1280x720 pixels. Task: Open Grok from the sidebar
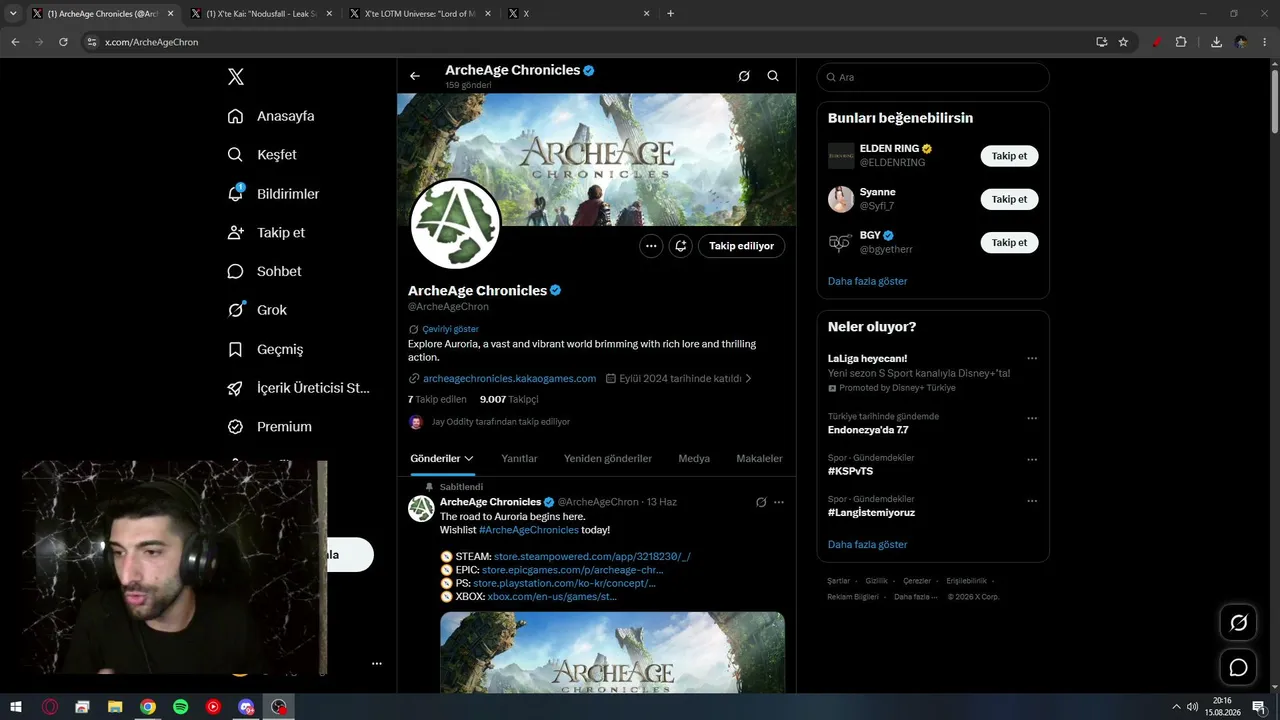click(257, 310)
